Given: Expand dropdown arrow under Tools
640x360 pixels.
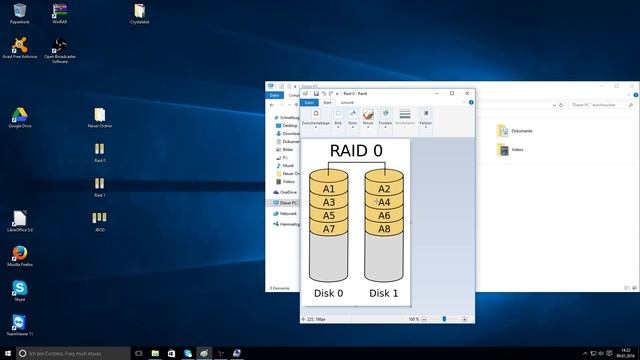Looking at the screenshot, I should (x=353, y=127).
